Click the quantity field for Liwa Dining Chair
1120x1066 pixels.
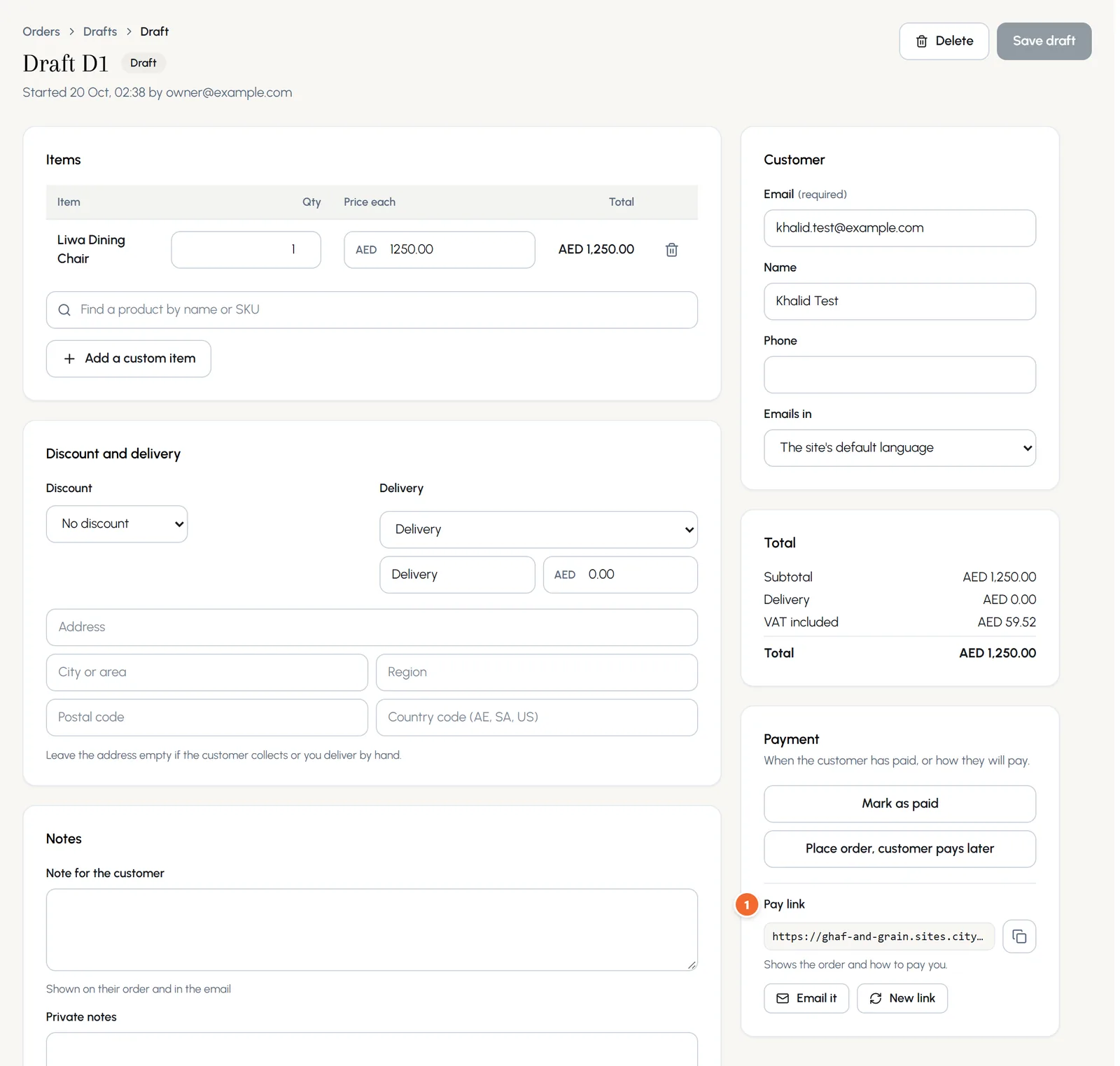(246, 250)
